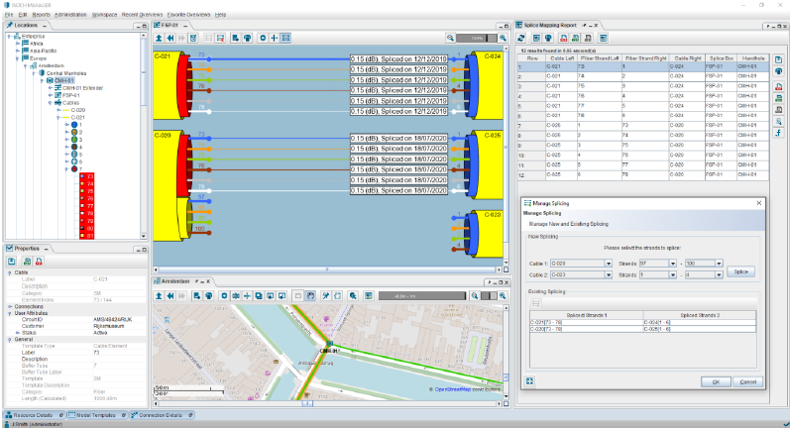Open the Administration menu
This screenshot has width=790, height=428.
pos(70,15)
